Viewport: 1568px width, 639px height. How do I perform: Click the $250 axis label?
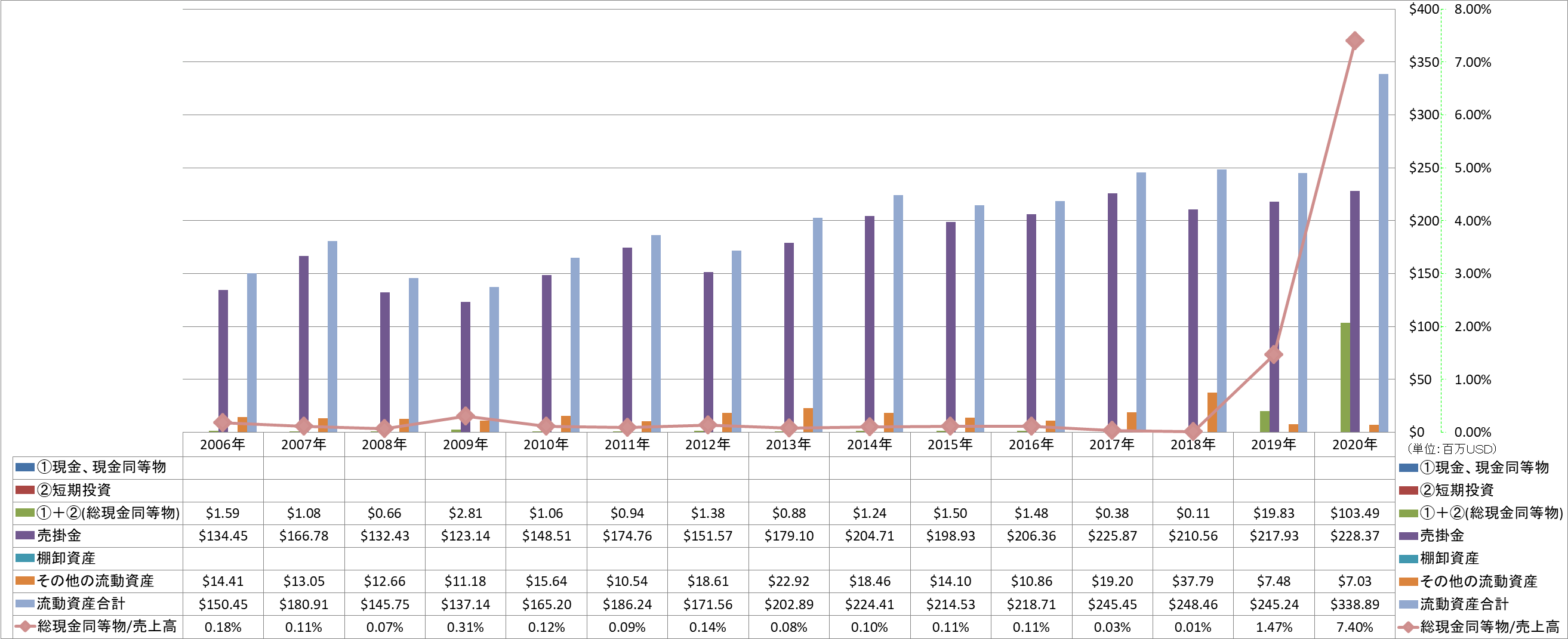(x=1424, y=167)
